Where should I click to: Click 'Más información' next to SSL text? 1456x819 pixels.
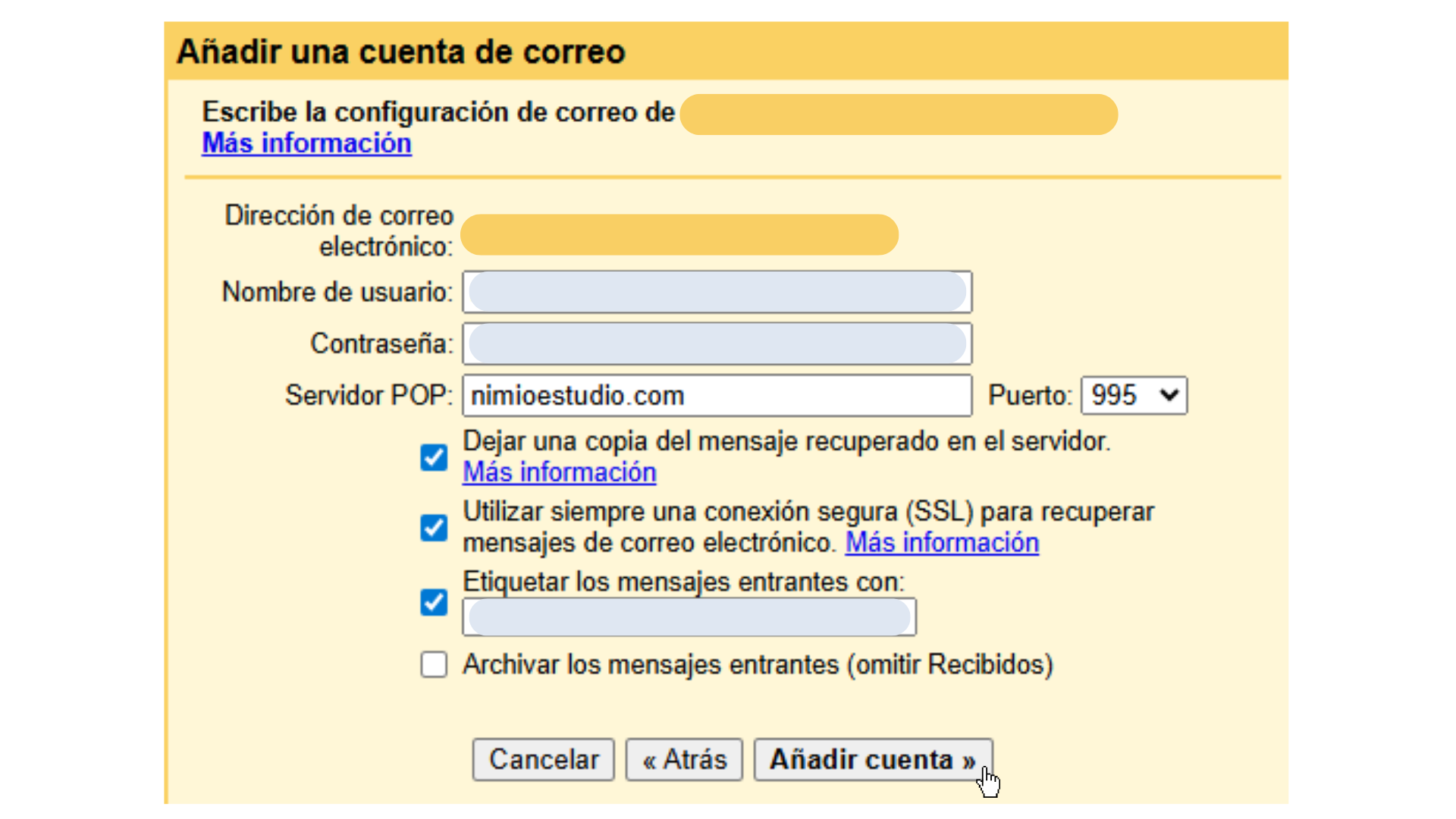941,542
